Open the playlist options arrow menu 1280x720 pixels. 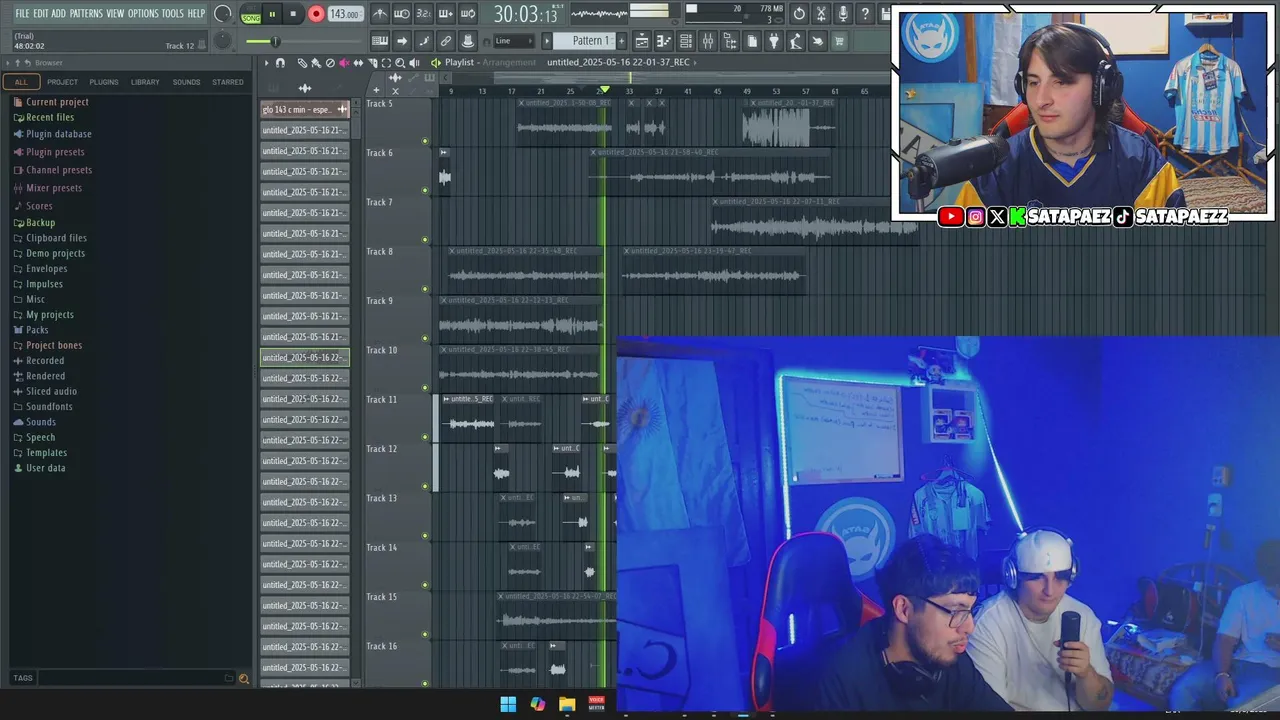pos(267,63)
